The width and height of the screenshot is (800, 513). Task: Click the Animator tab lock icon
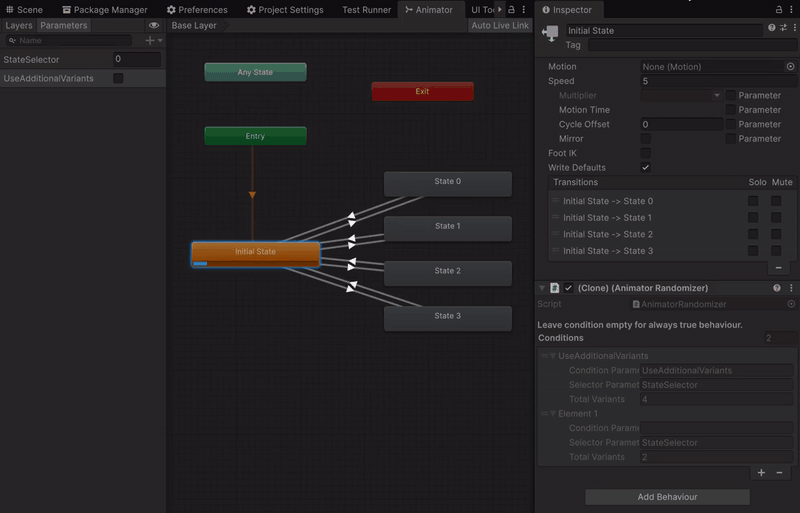coord(511,10)
